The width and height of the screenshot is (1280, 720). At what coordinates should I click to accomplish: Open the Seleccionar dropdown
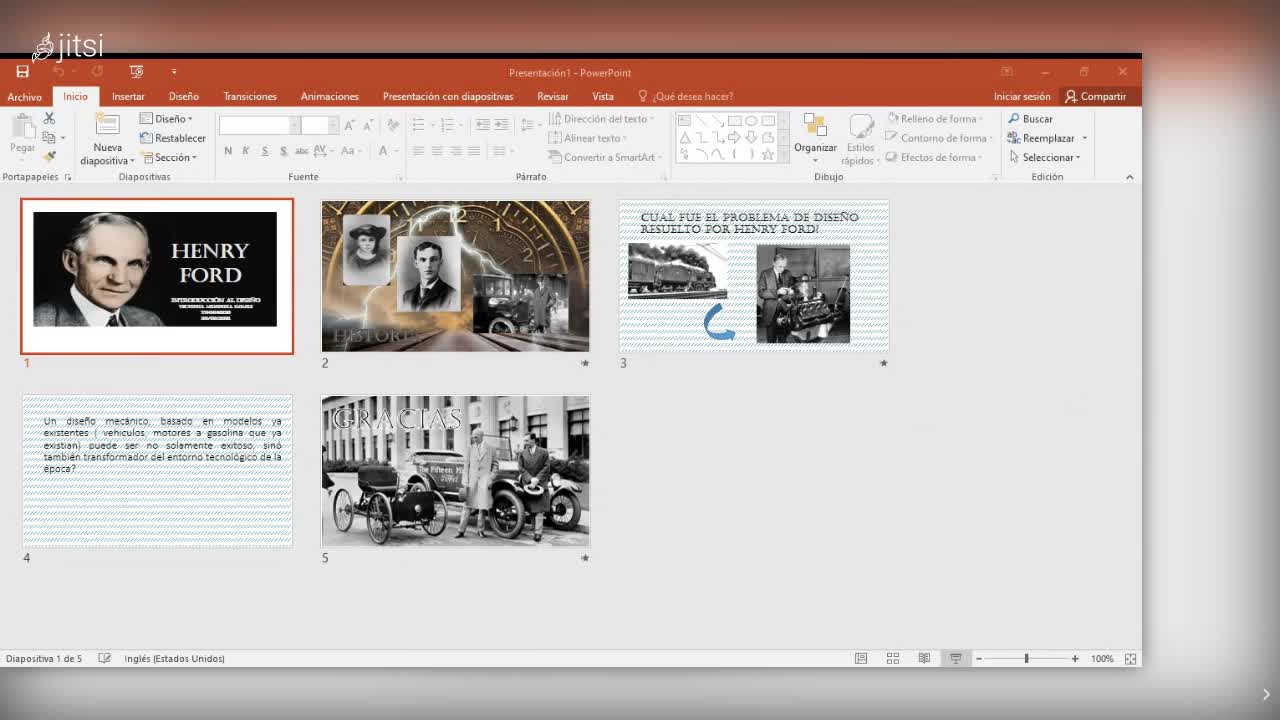pyautogui.click(x=1045, y=157)
